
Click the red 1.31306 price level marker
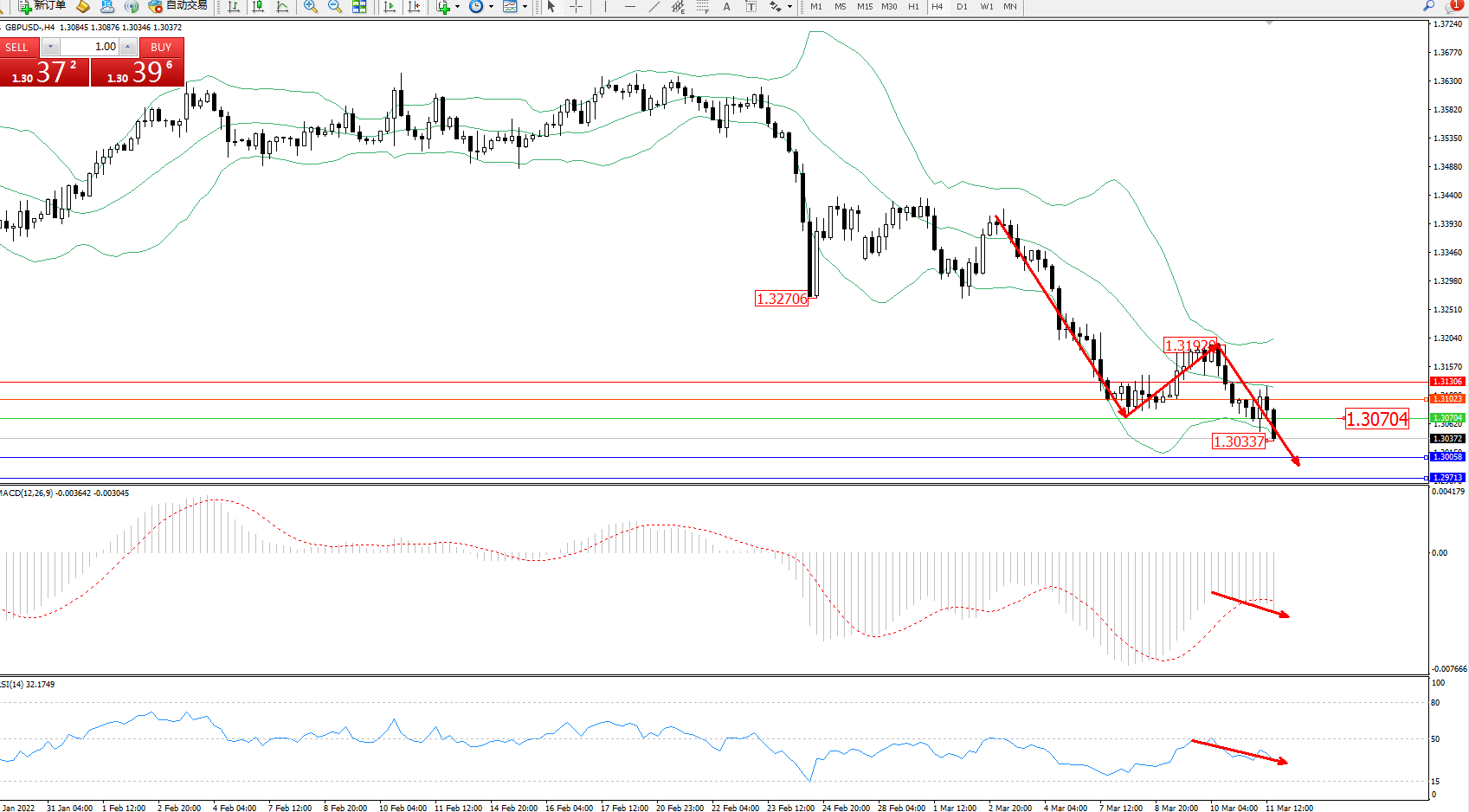tap(1446, 382)
